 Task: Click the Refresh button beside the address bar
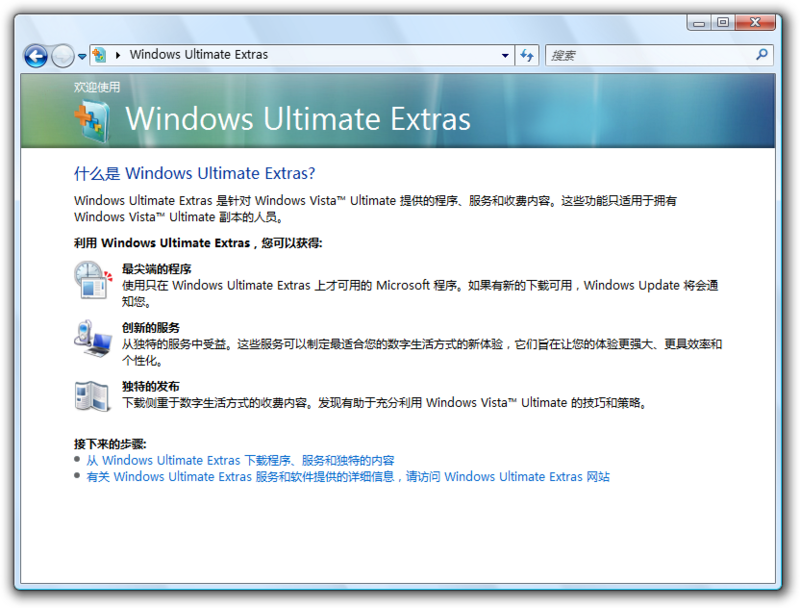pyautogui.click(x=527, y=56)
